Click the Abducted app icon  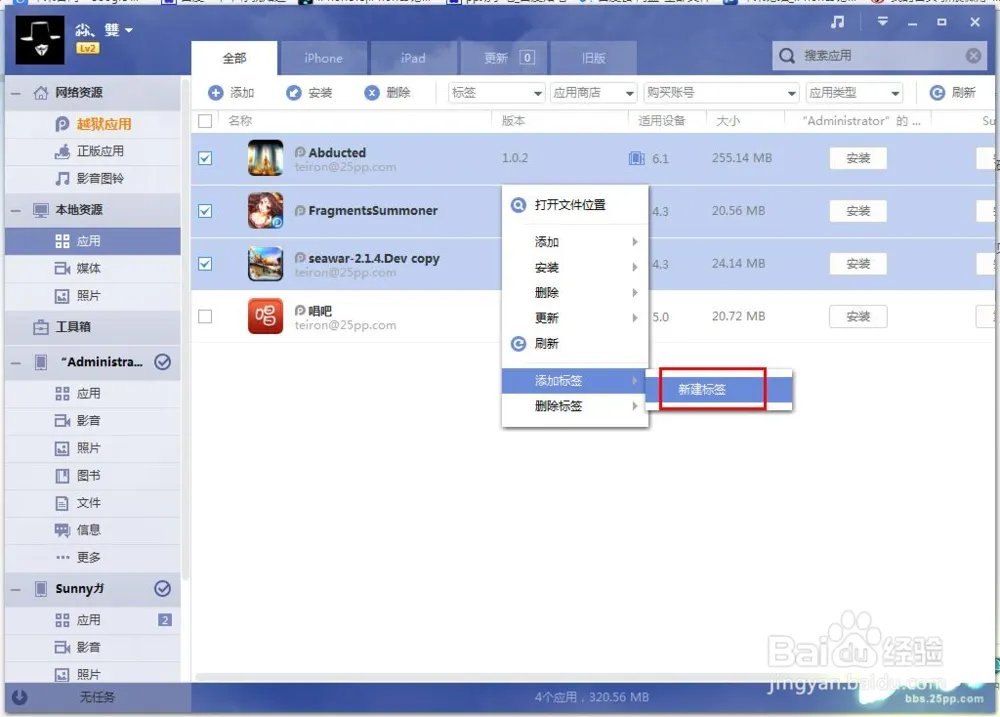point(265,159)
